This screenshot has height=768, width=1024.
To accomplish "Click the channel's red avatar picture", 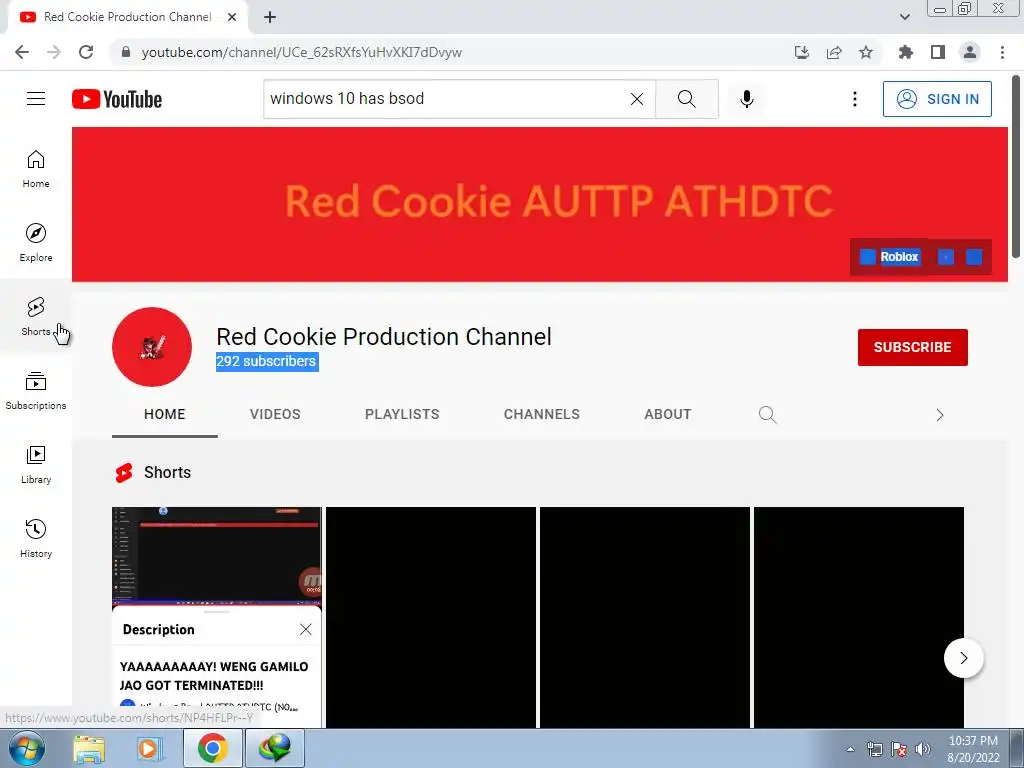I will pyautogui.click(x=152, y=347).
